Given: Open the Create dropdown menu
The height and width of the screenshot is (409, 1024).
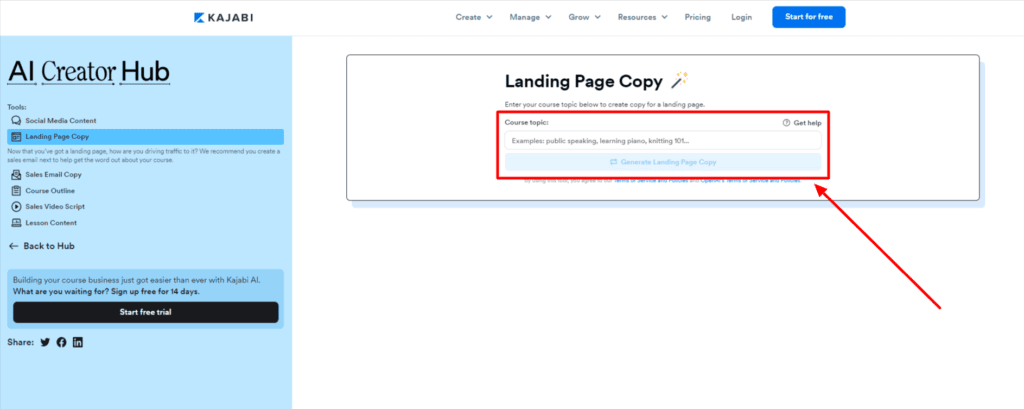Looking at the screenshot, I should click(474, 18).
